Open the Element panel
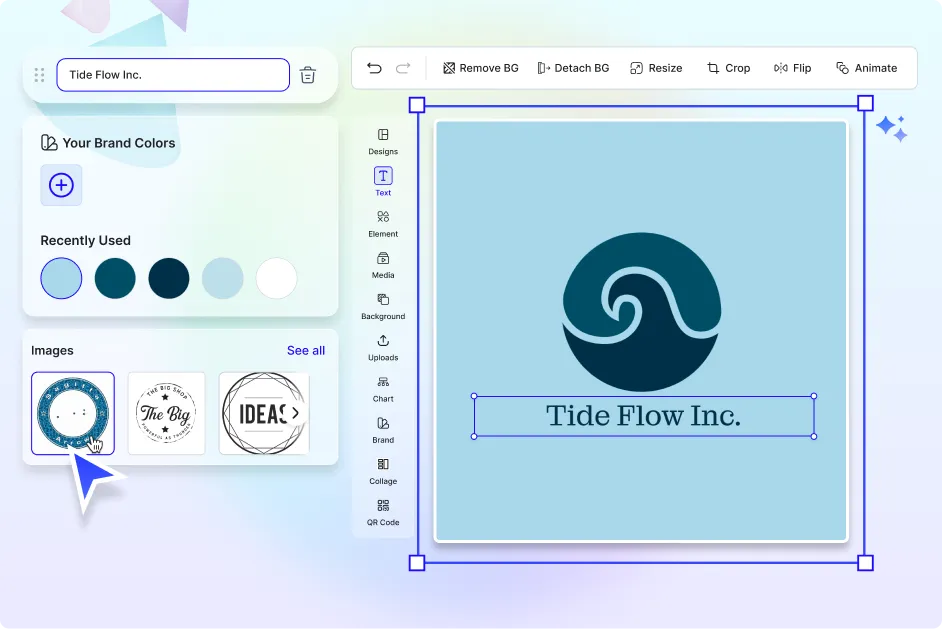Image resolution: width=942 pixels, height=629 pixels. click(382, 225)
